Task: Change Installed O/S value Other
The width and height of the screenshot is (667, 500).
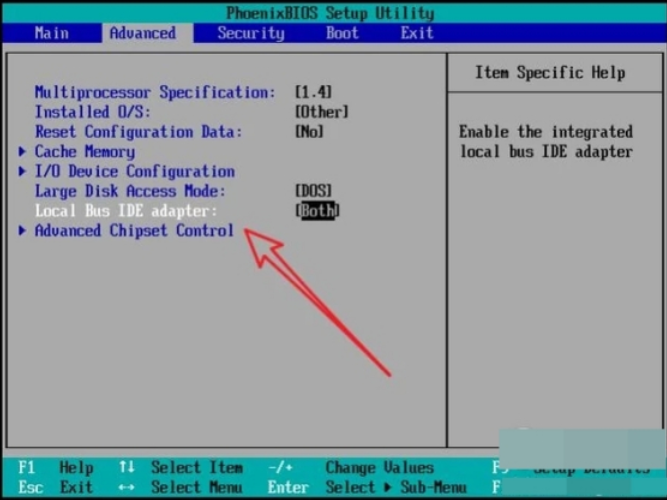Action: point(321,112)
